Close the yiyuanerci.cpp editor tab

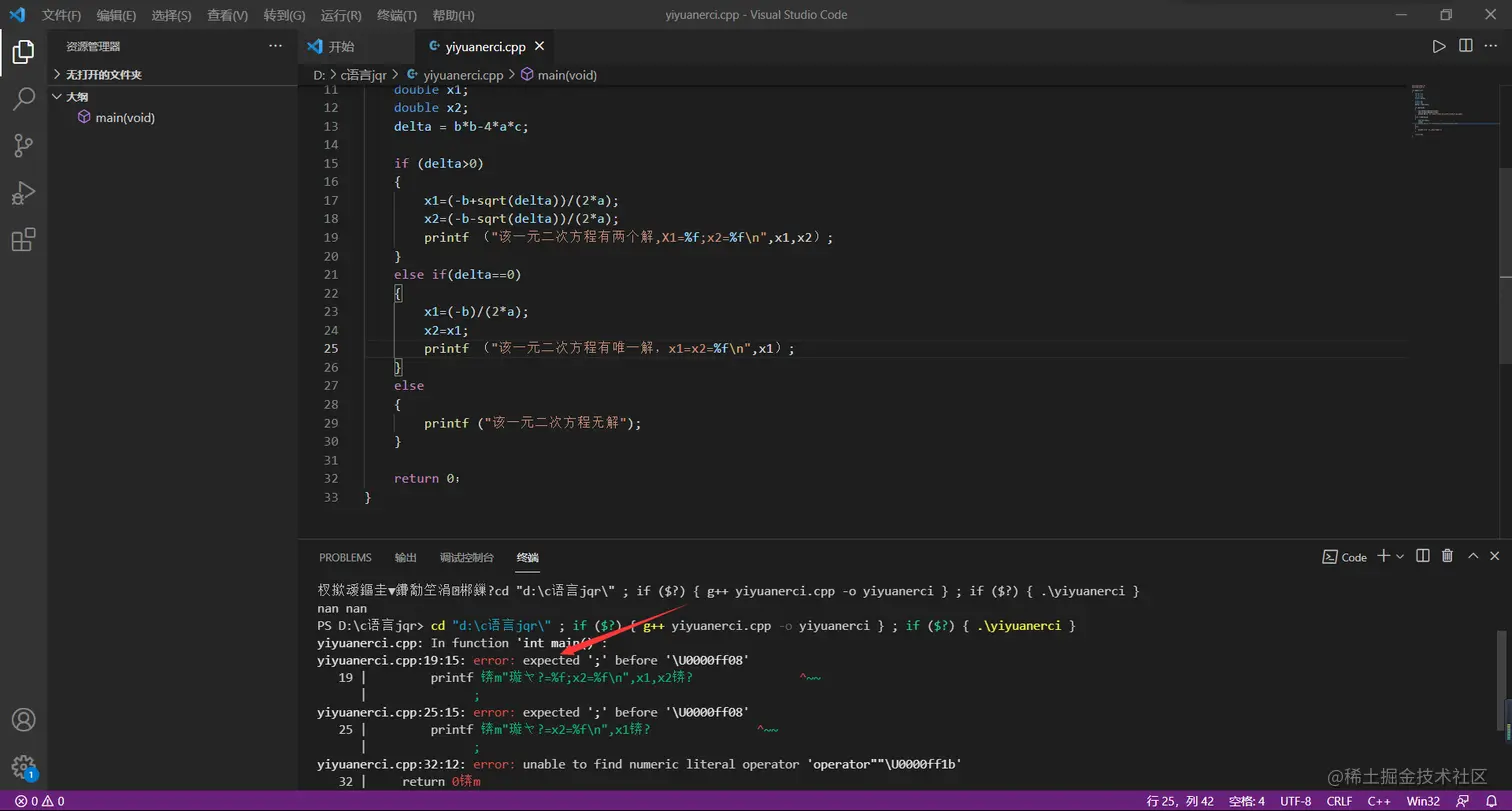pyautogui.click(x=539, y=46)
